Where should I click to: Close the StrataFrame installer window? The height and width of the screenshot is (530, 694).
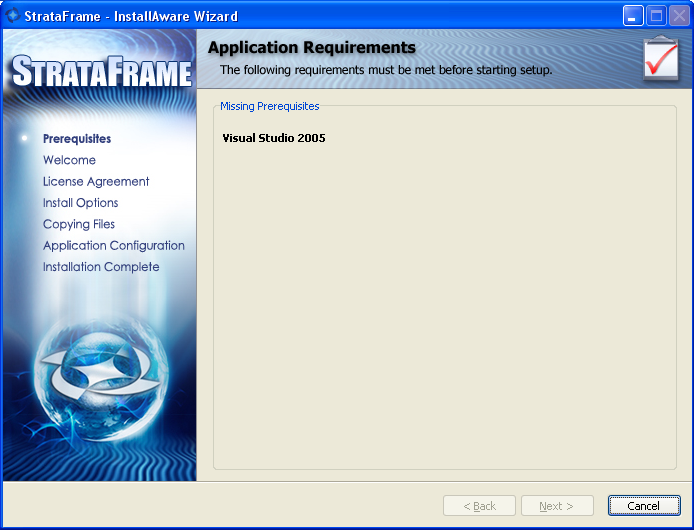(x=678, y=16)
